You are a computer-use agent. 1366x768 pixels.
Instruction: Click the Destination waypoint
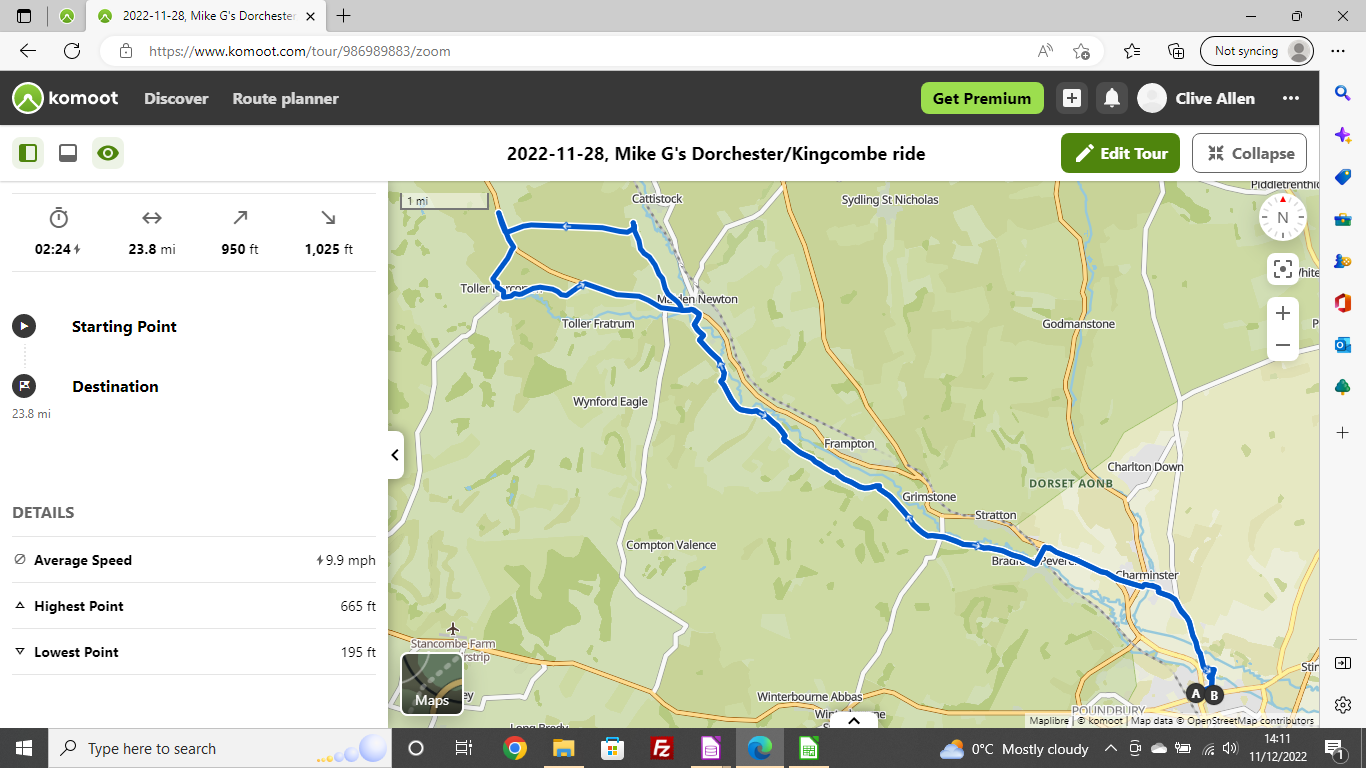pos(115,386)
